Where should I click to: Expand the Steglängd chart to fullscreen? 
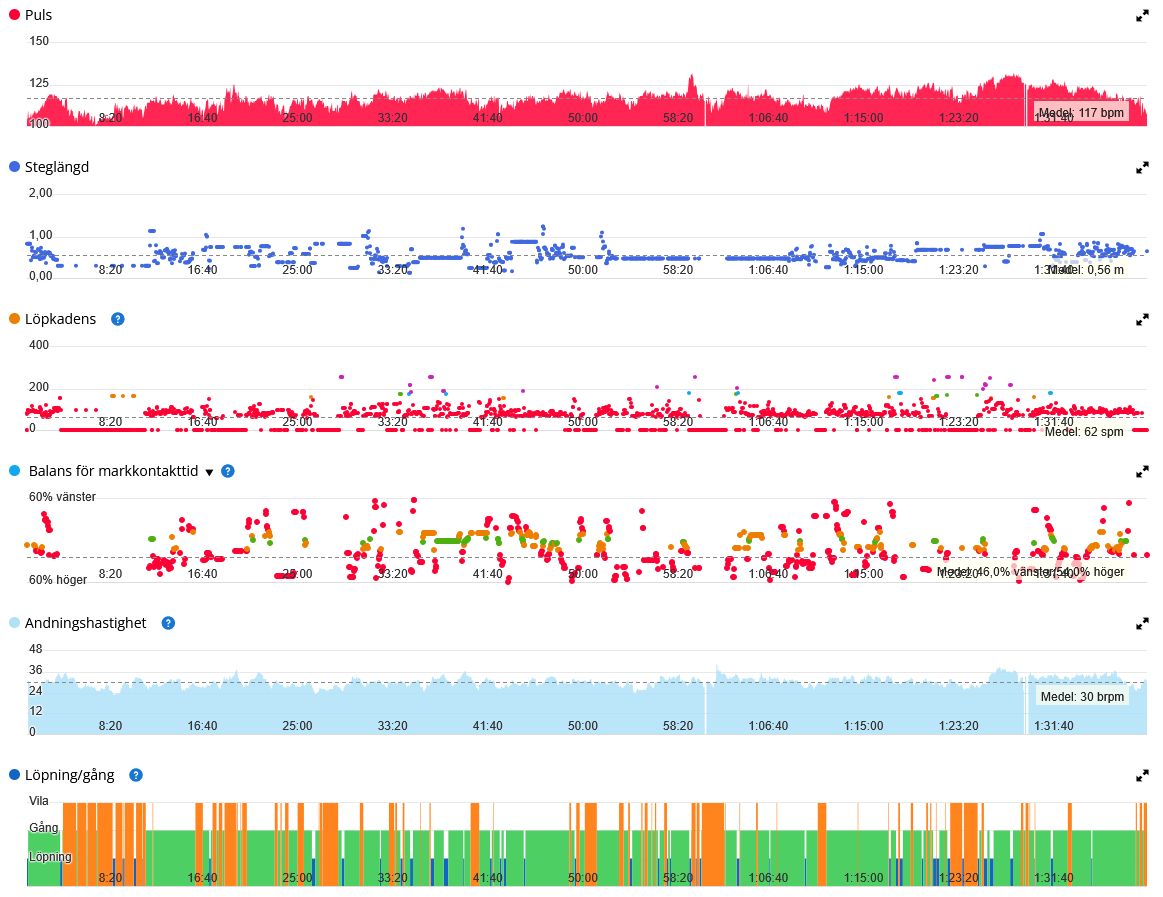pyautogui.click(x=1142, y=168)
